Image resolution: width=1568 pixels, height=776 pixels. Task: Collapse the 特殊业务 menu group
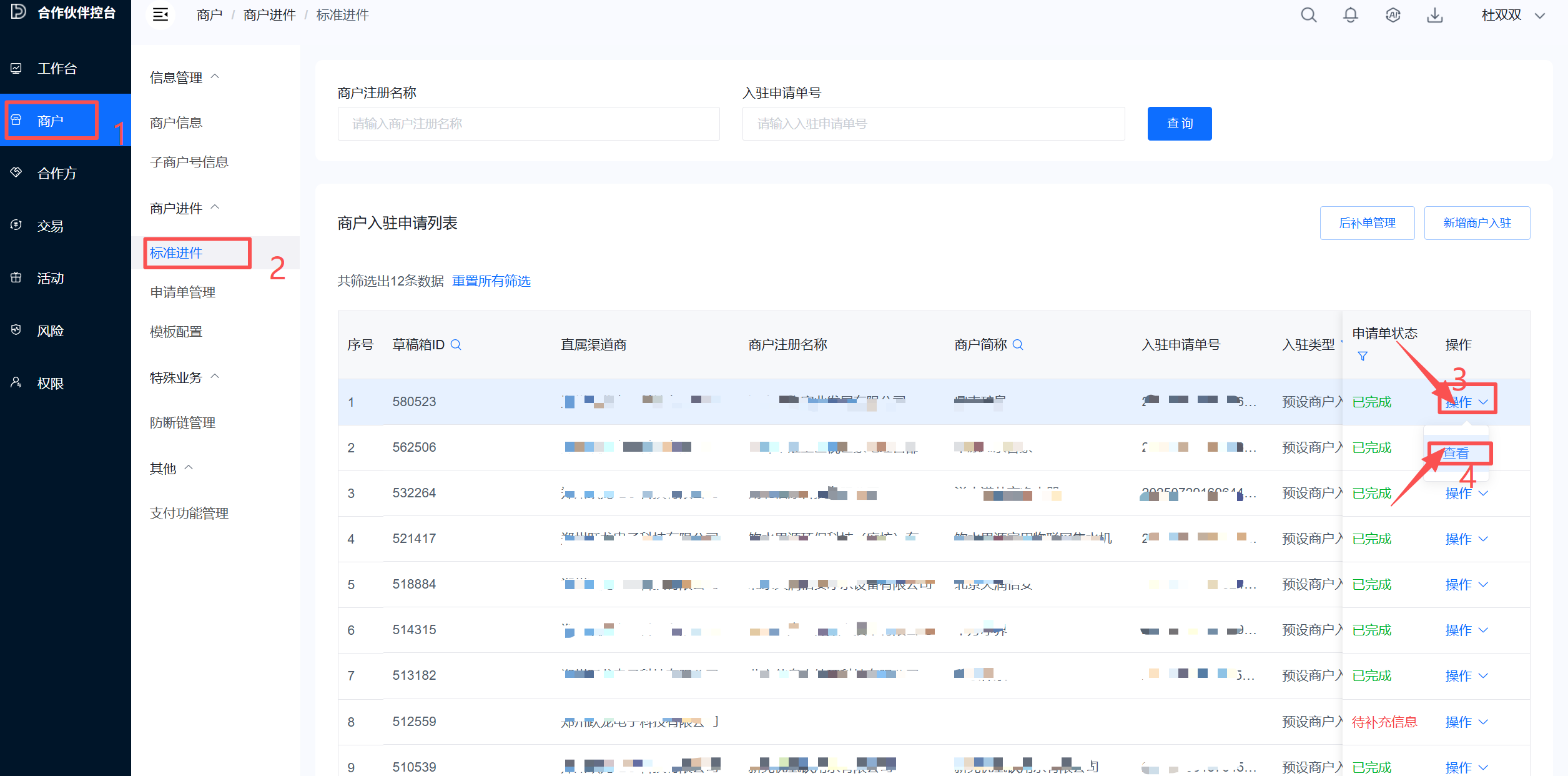[x=185, y=377]
